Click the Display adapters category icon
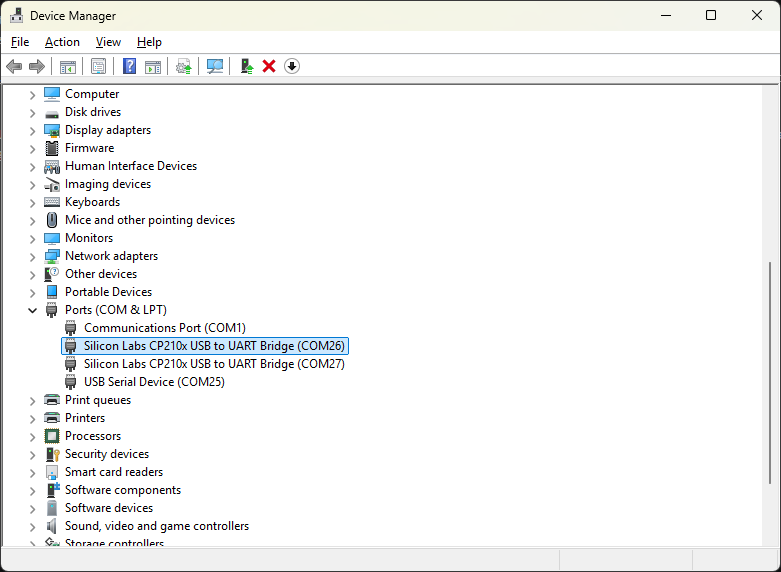 click(x=52, y=130)
